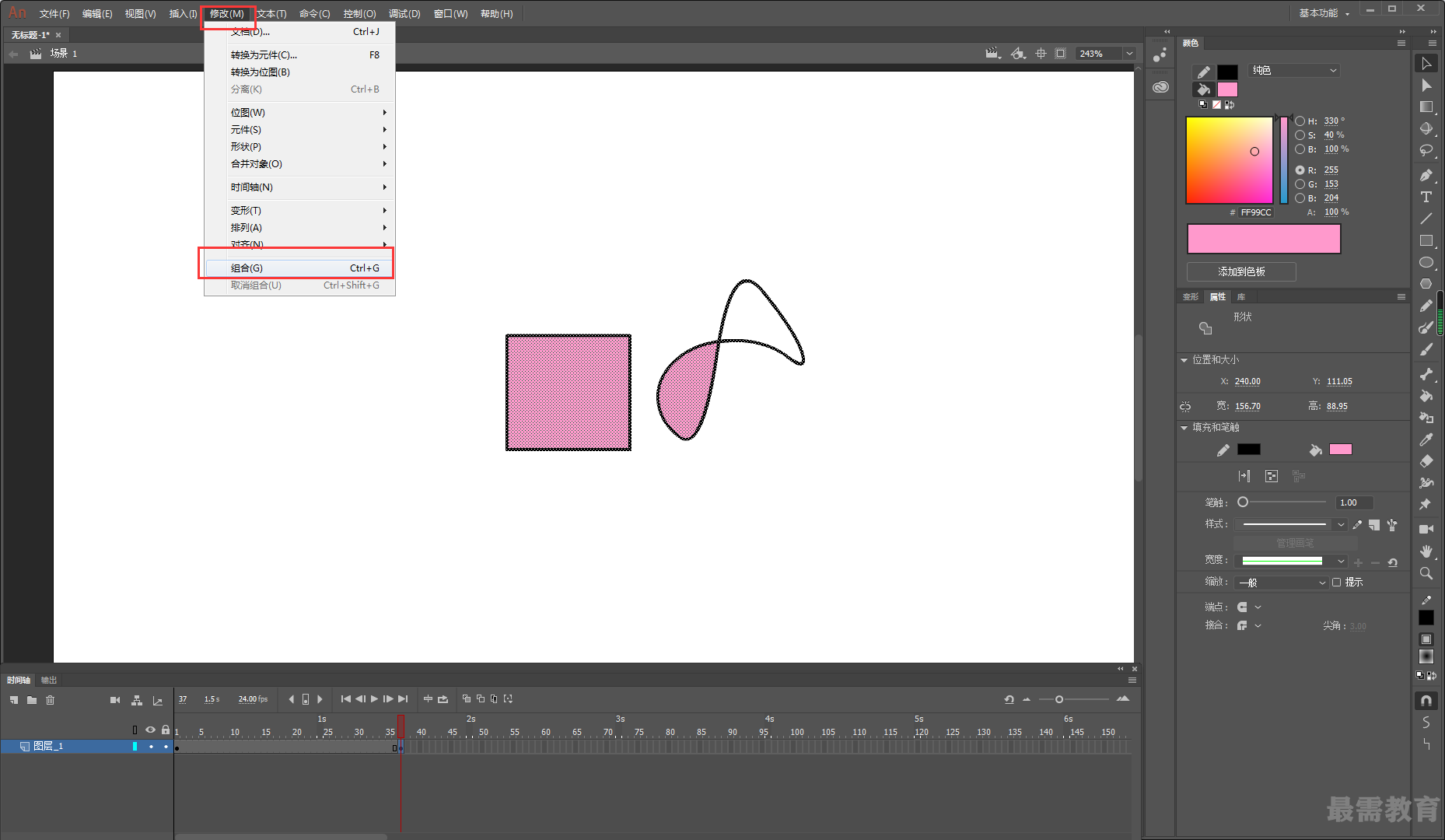Select the Lasso tool
The image size is (1445, 840).
(1426, 150)
